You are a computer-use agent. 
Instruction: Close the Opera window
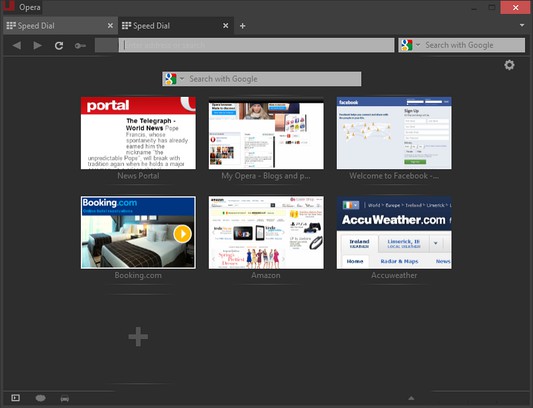point(515,7)
